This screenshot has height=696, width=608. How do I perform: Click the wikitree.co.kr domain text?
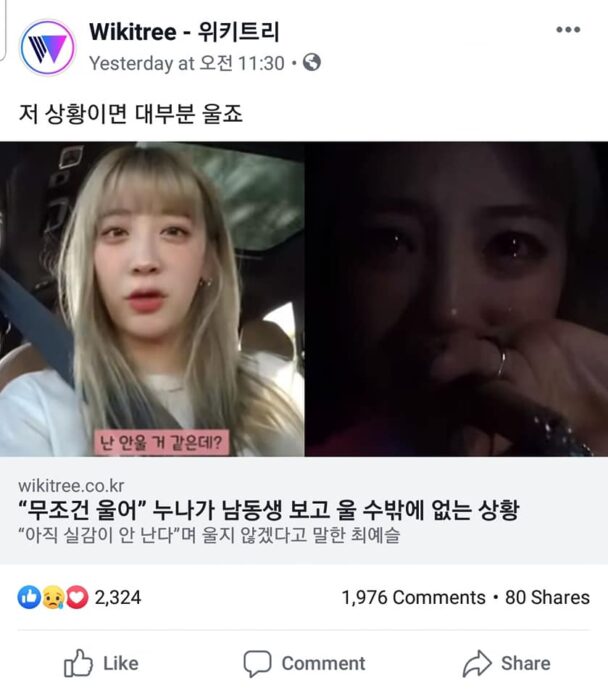pyautogui.click(x=71, y=486)
